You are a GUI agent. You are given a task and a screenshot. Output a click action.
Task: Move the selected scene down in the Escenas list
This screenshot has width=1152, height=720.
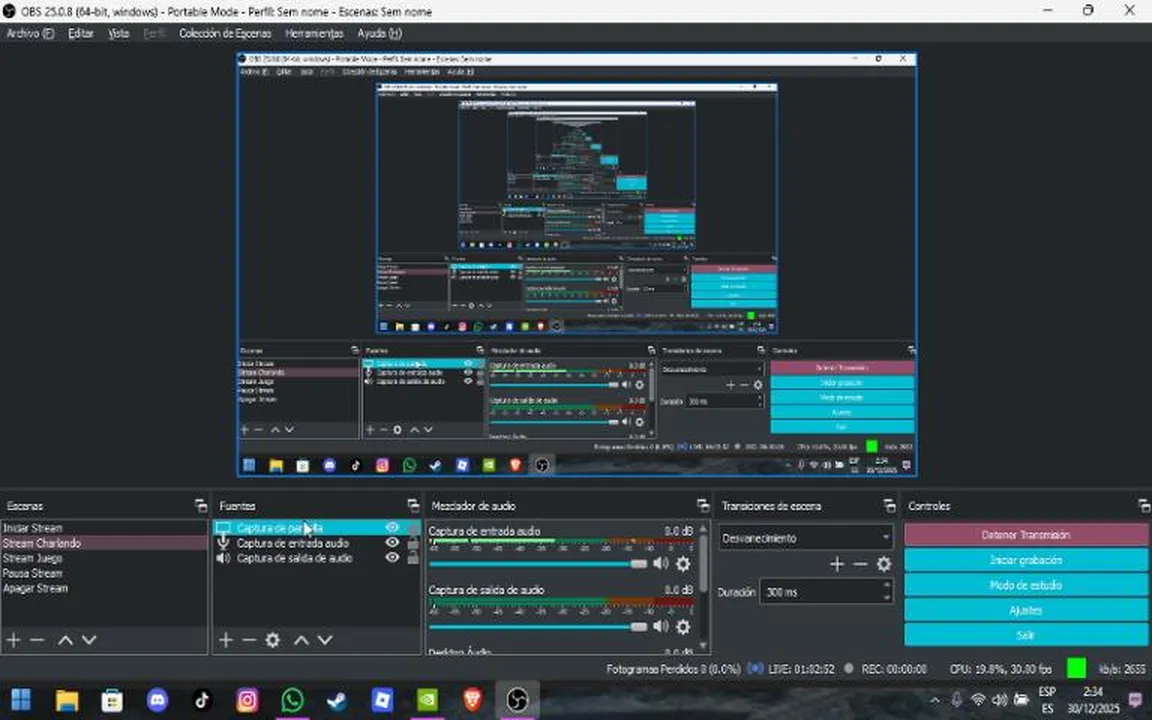click(x=89, y=640)
